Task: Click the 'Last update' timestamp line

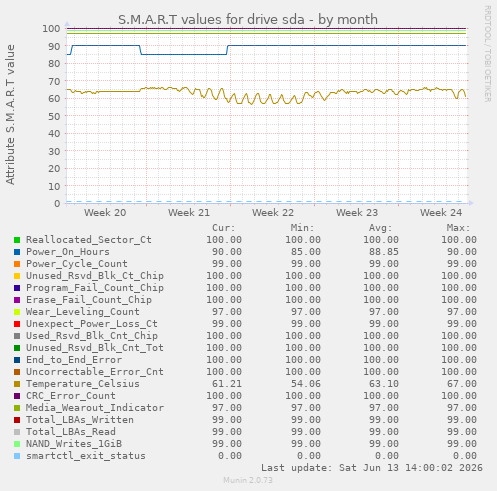Action: click(372, 468)
